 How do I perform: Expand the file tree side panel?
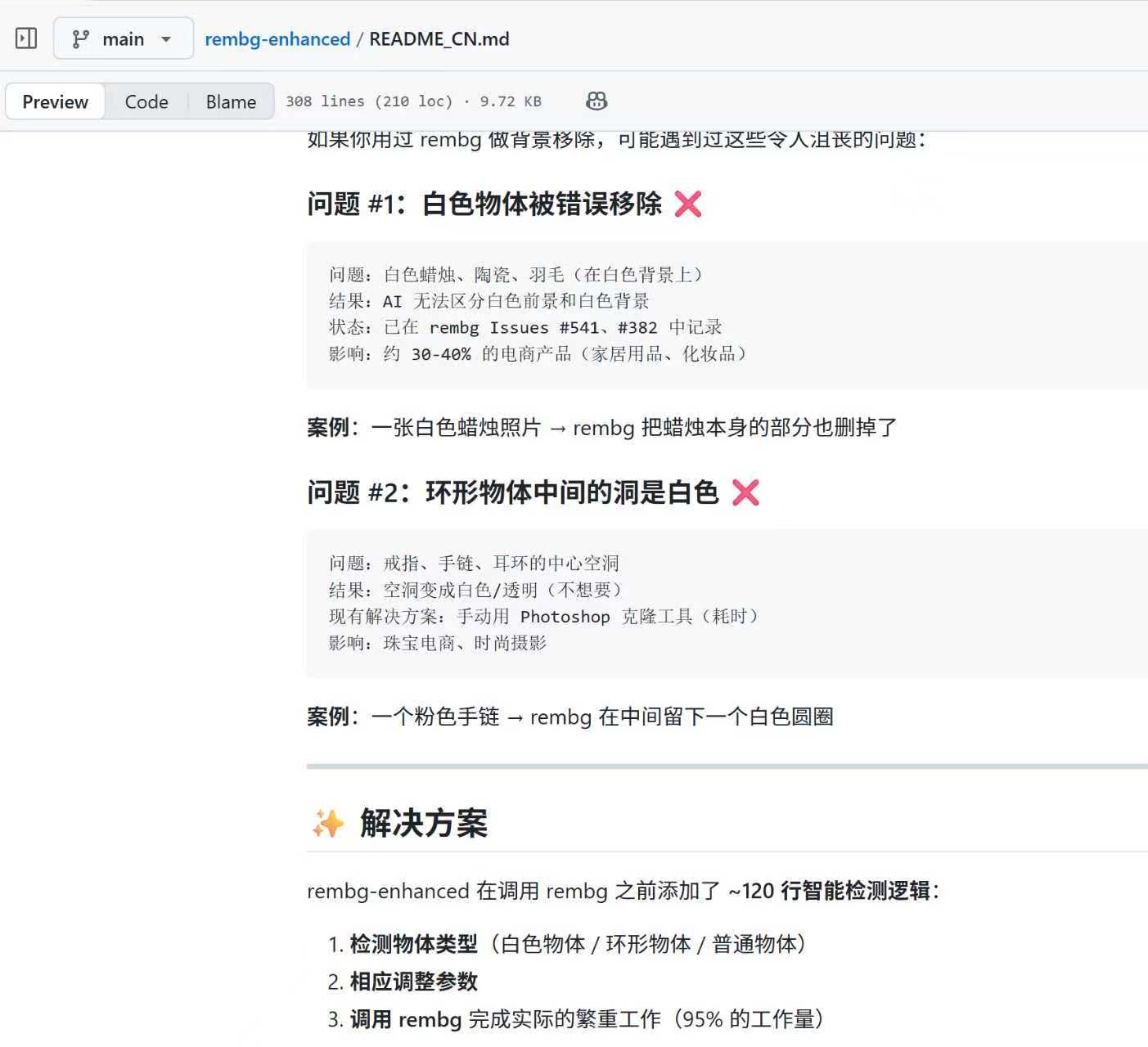click(26, 38)
